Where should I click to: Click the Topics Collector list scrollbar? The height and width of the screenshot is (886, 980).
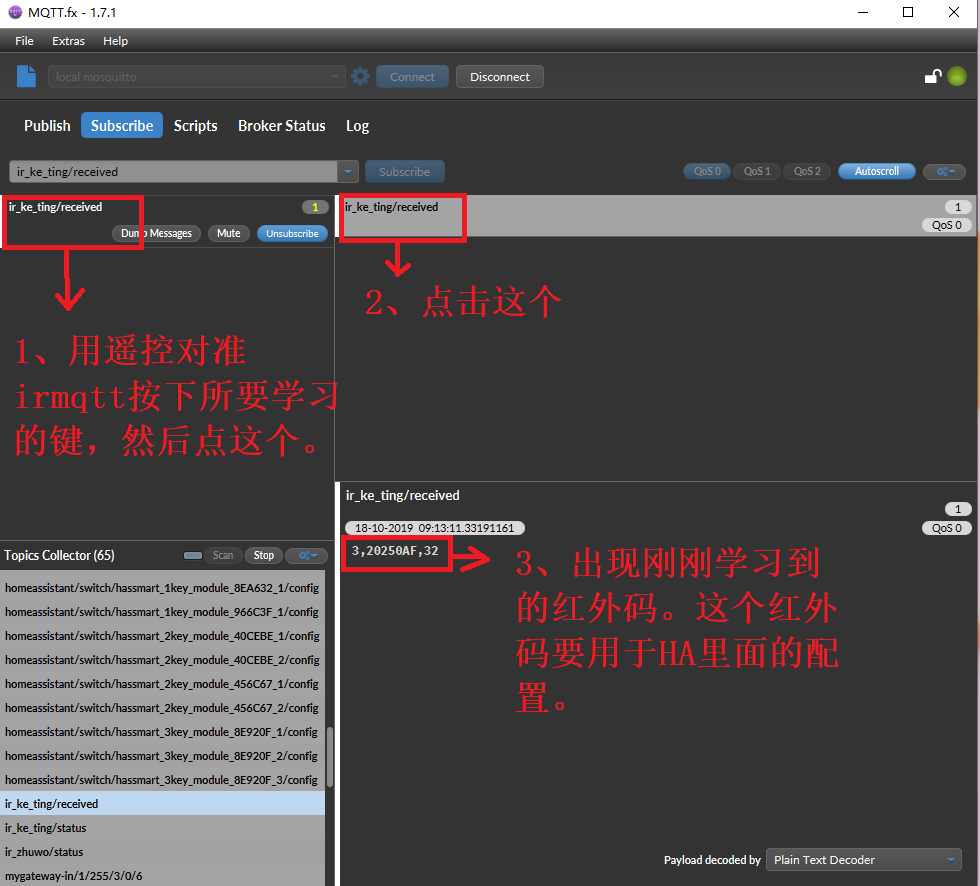[x=329, y=756]
